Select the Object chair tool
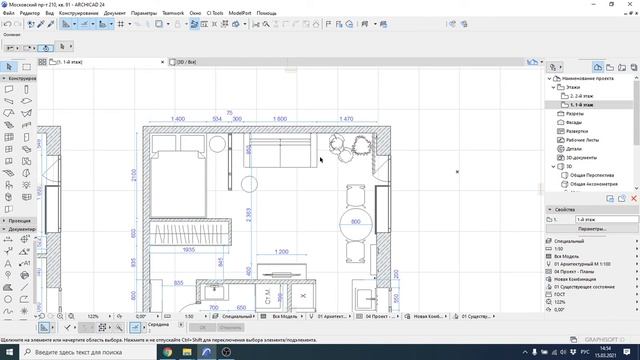The height and width of the screenshot is (360, 640). pos(9,185)
